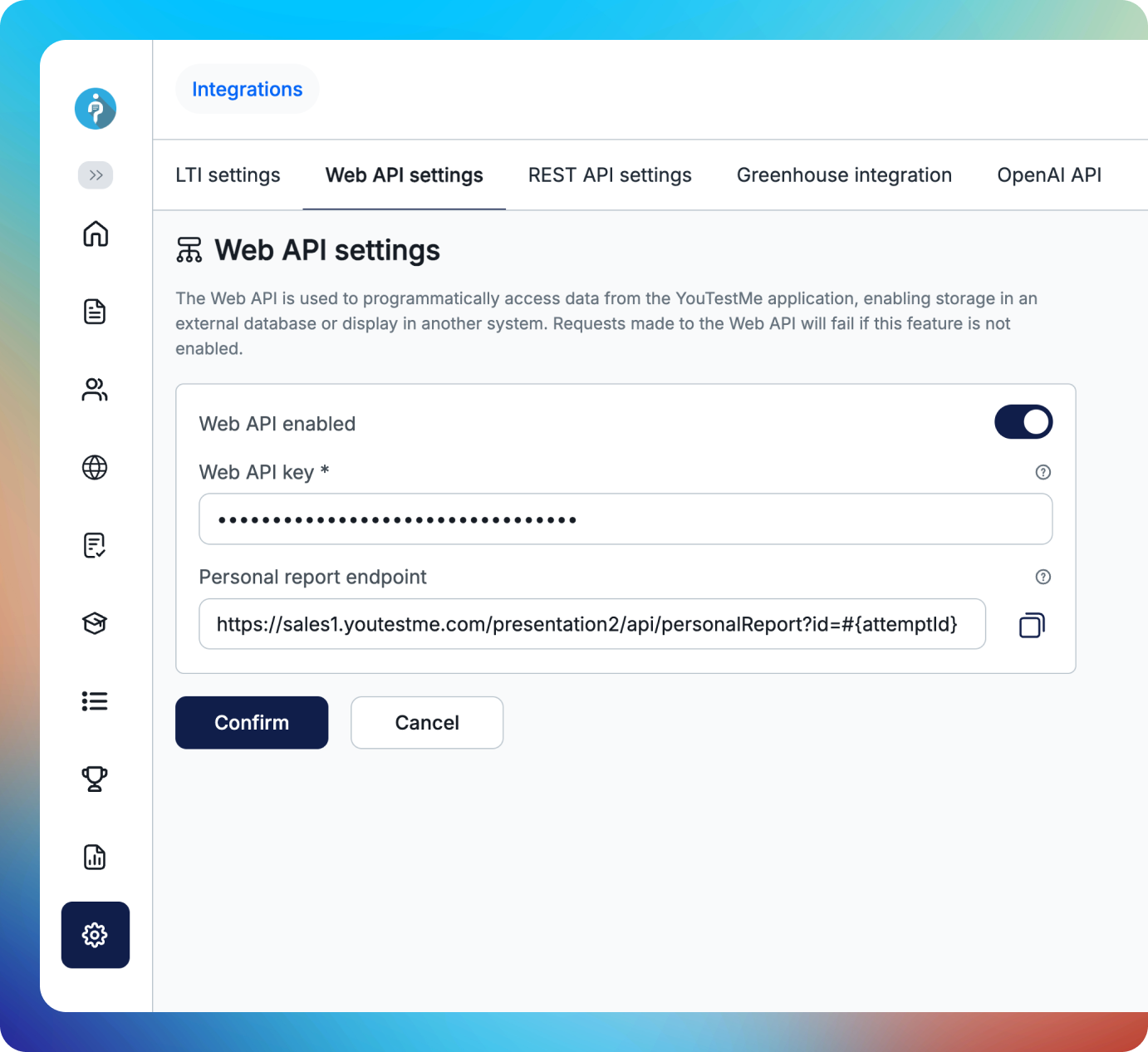Screen dimensions: 1148x1052
Task: Open the Home dashboard icon
Action: 95,235
